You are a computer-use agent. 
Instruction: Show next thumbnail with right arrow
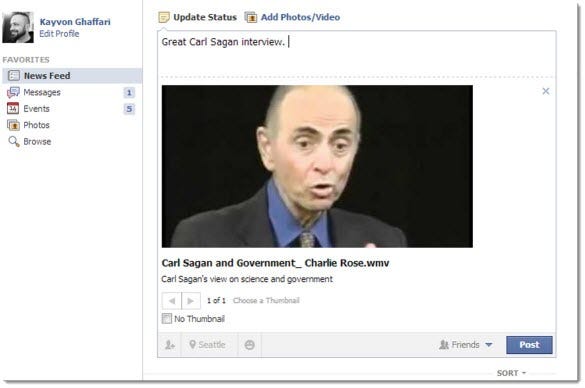(x=191, y=301)
